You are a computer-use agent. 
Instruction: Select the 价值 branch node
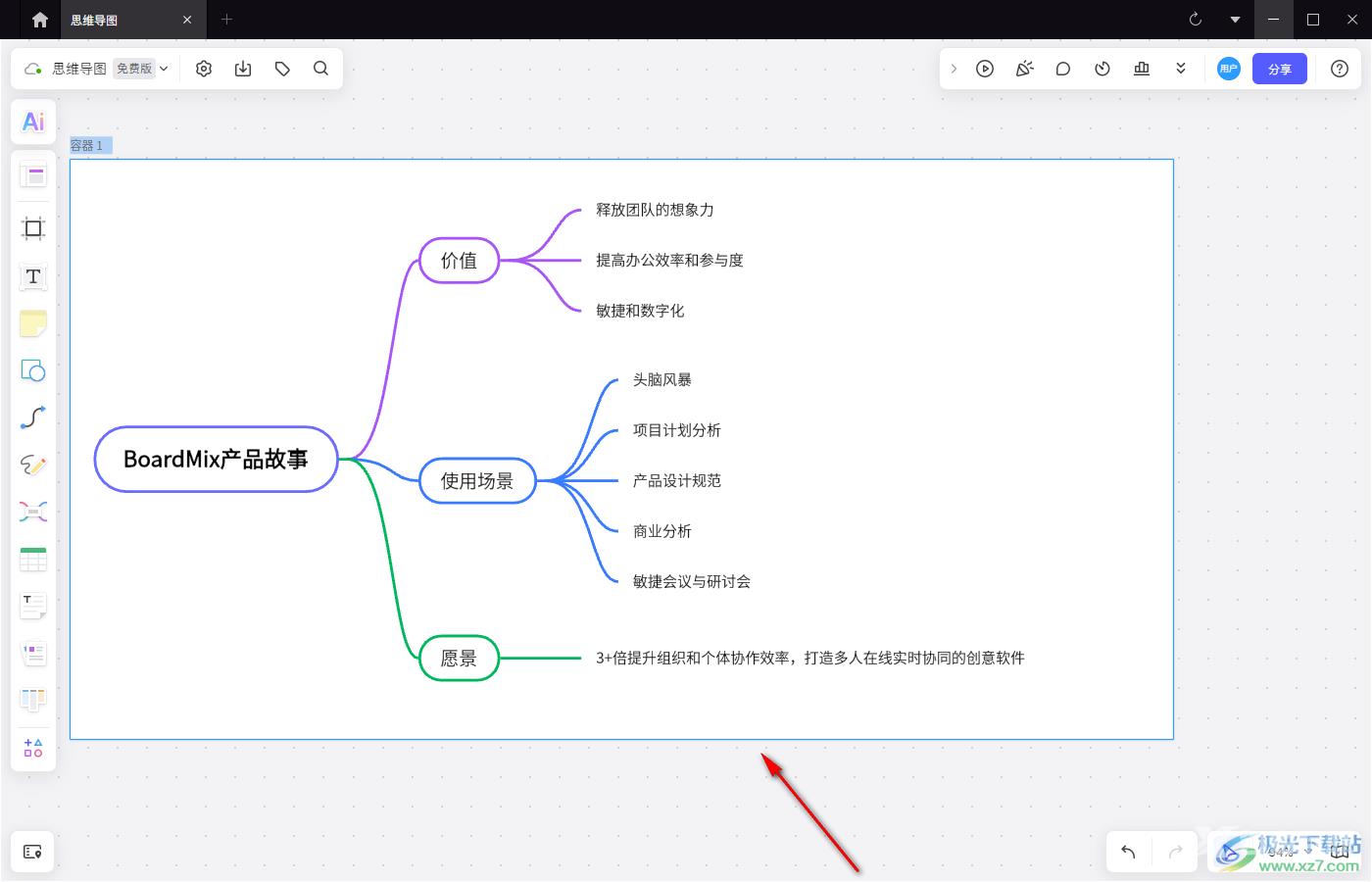460,261
